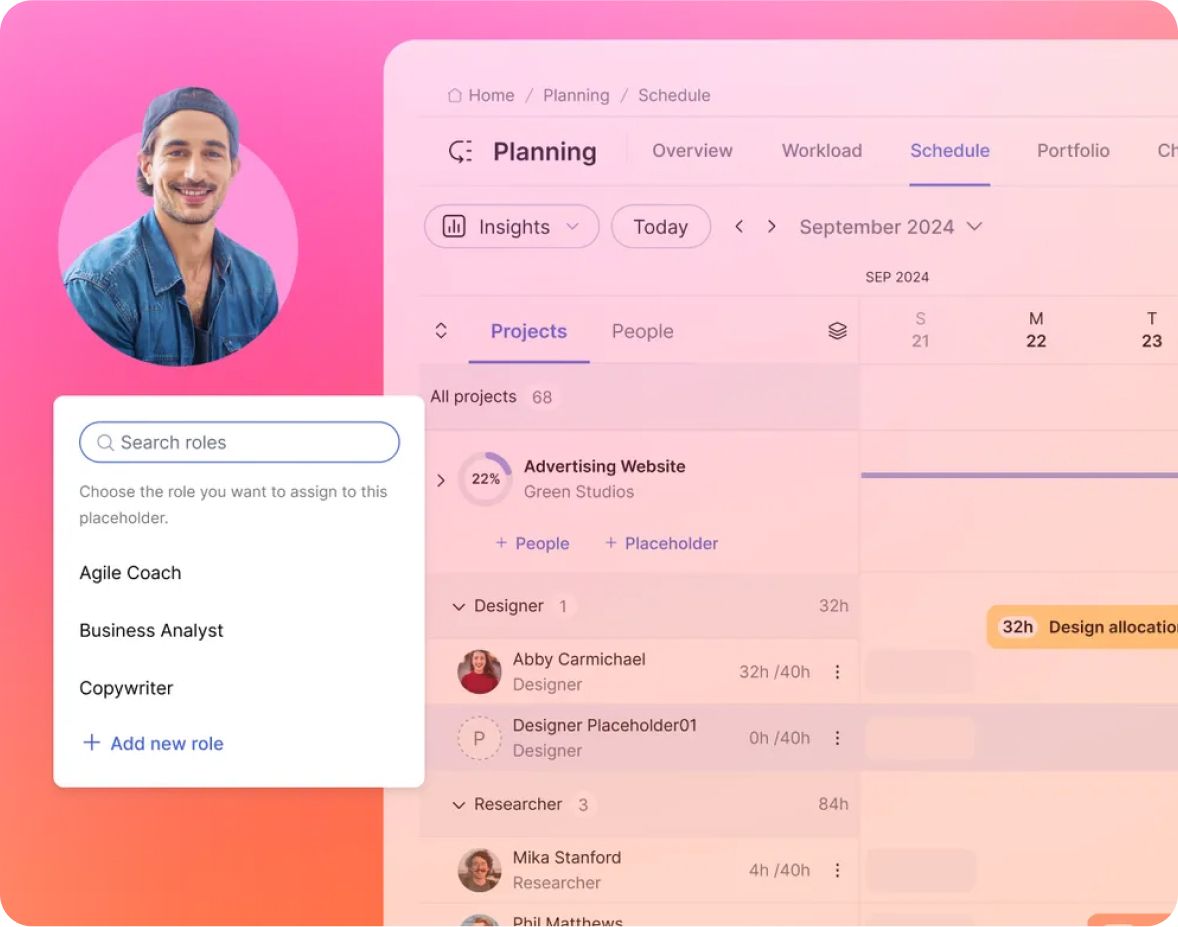Screen dimensions: 1178x927
Task: Toggle expand/collapse all rows icon
Action: [x=441, y=331]
